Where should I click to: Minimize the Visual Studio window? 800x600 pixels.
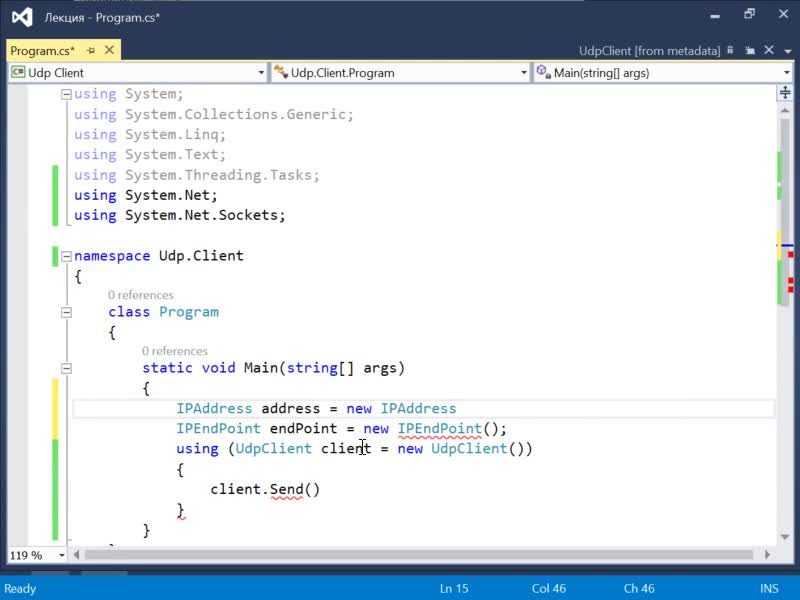coord(715,16)
